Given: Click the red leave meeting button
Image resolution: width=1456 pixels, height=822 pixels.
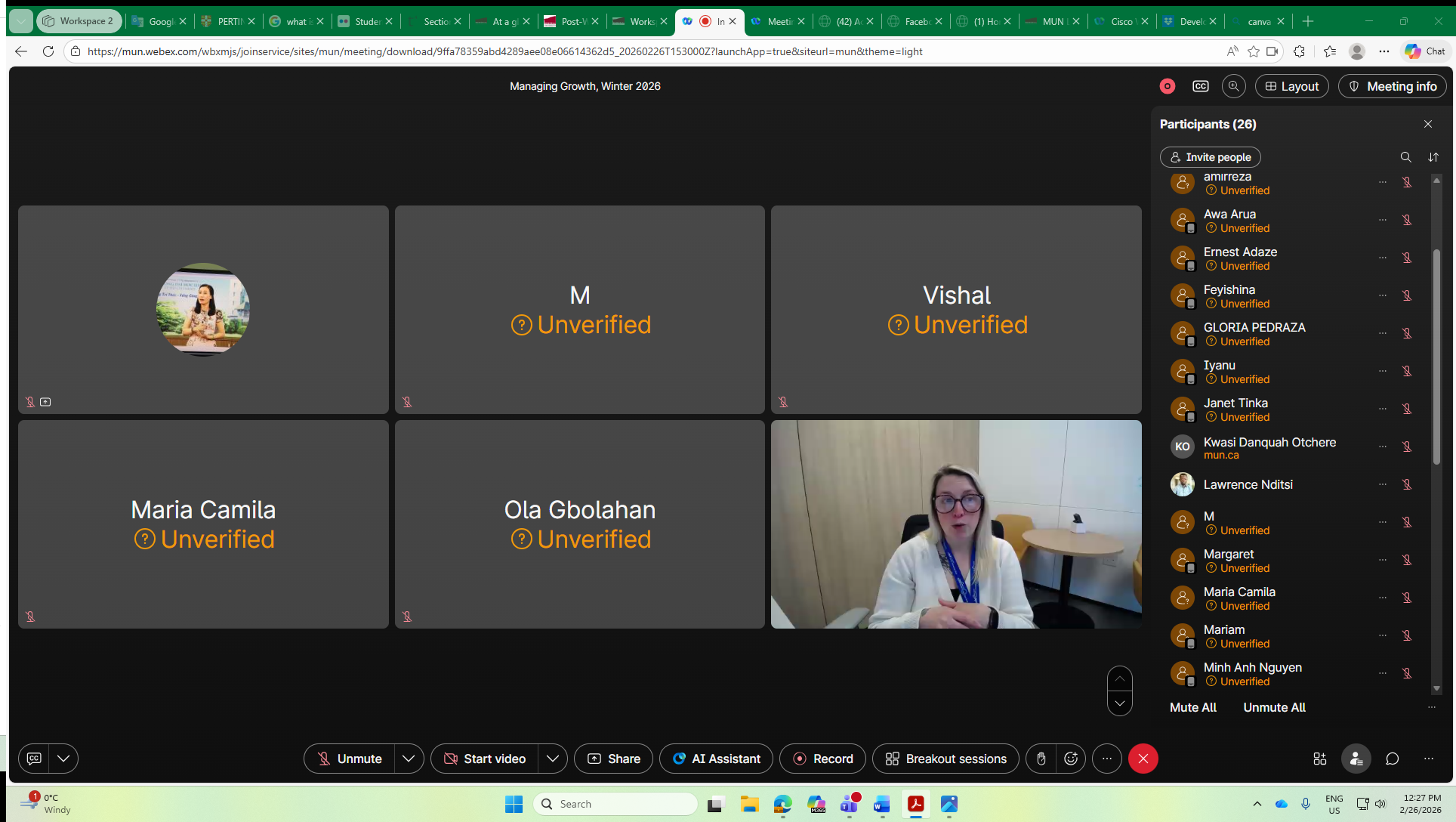Looking at the screenshot, I should 1143,759.
